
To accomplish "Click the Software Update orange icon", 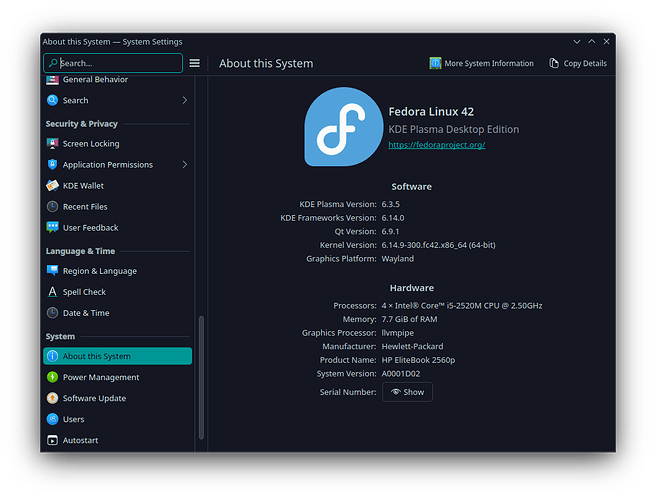I will pos(52,398).
